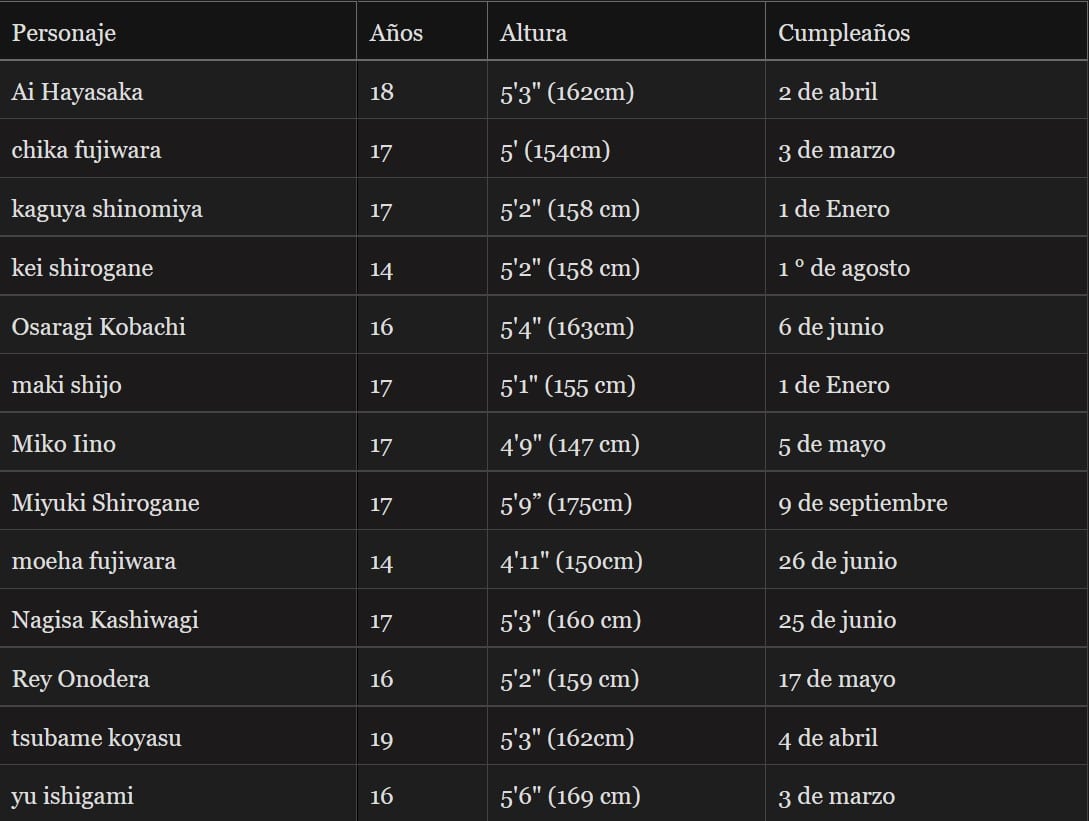Viewport: 1089px width, 821px height.
Task: Click the chika fujiwara name cell
Action: pyautogui.click(x=86, y=151)
